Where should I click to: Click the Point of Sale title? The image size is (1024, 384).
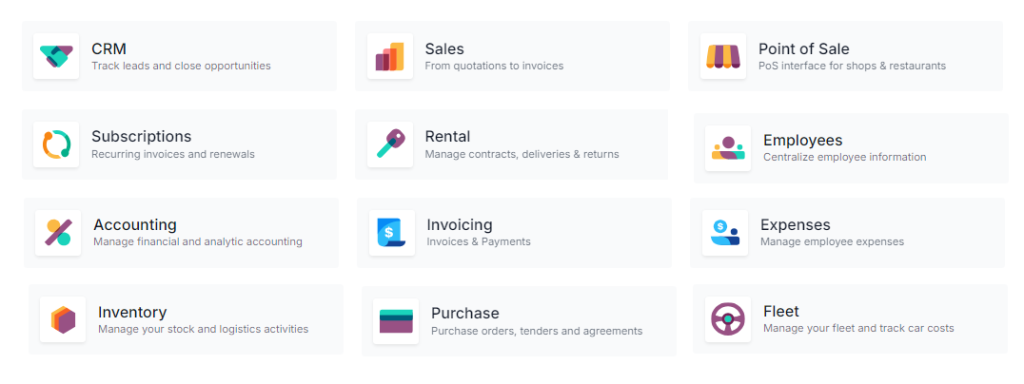click(x=804, y=49)
